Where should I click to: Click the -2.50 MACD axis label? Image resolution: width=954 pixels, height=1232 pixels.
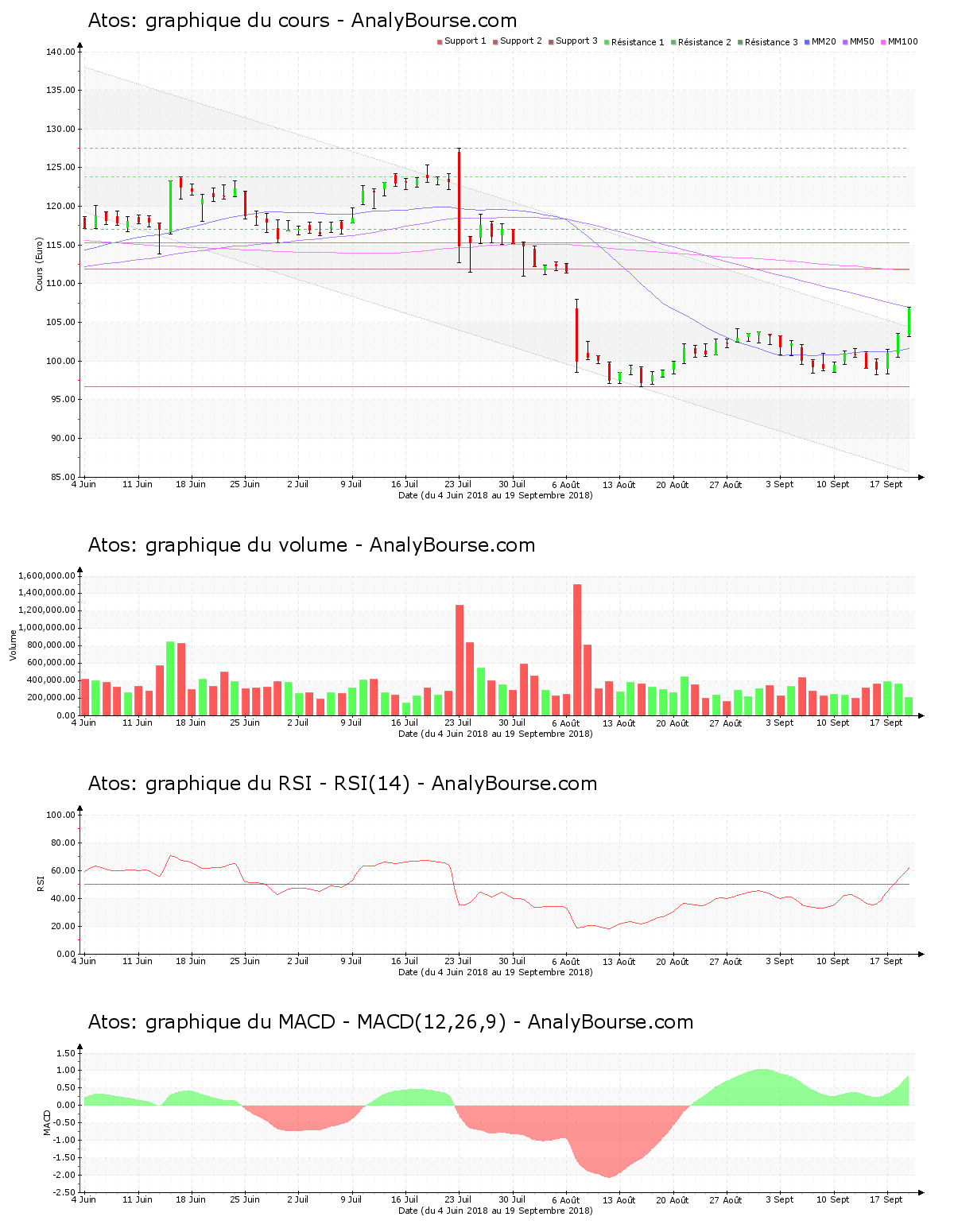(64, 1192)
